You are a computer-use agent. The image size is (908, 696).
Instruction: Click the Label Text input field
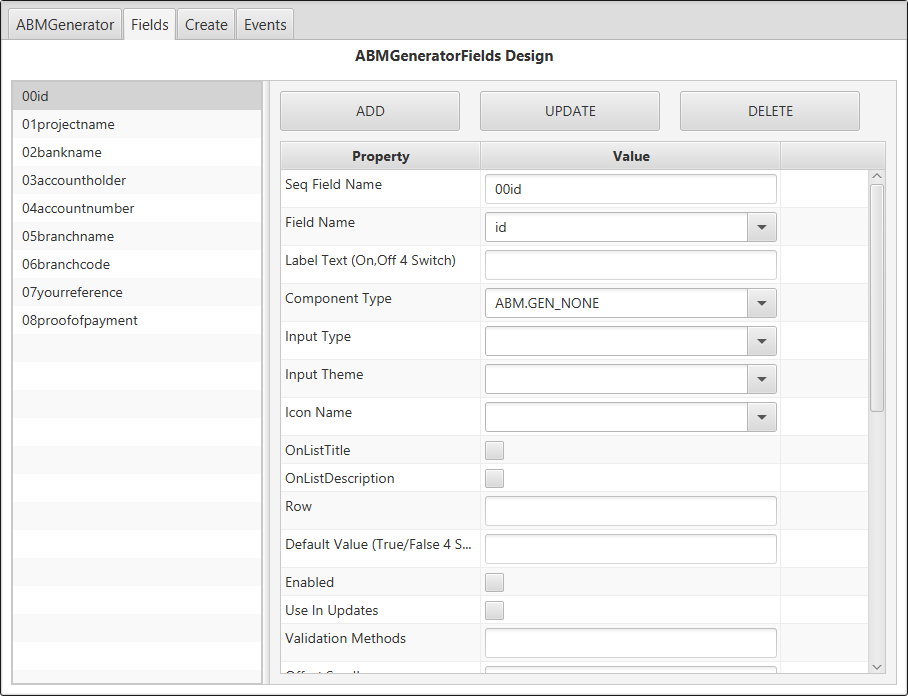click(630, 265)
